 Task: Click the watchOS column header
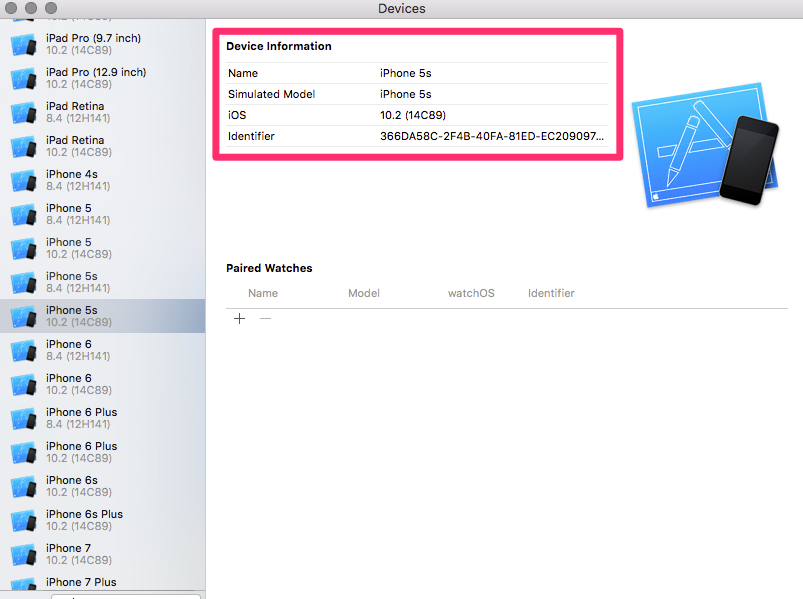click(471, 293)
